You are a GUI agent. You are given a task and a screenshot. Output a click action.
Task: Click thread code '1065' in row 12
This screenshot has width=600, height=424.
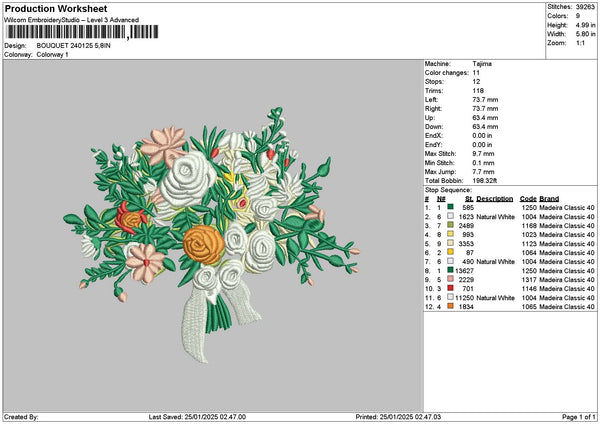[529, 307]
